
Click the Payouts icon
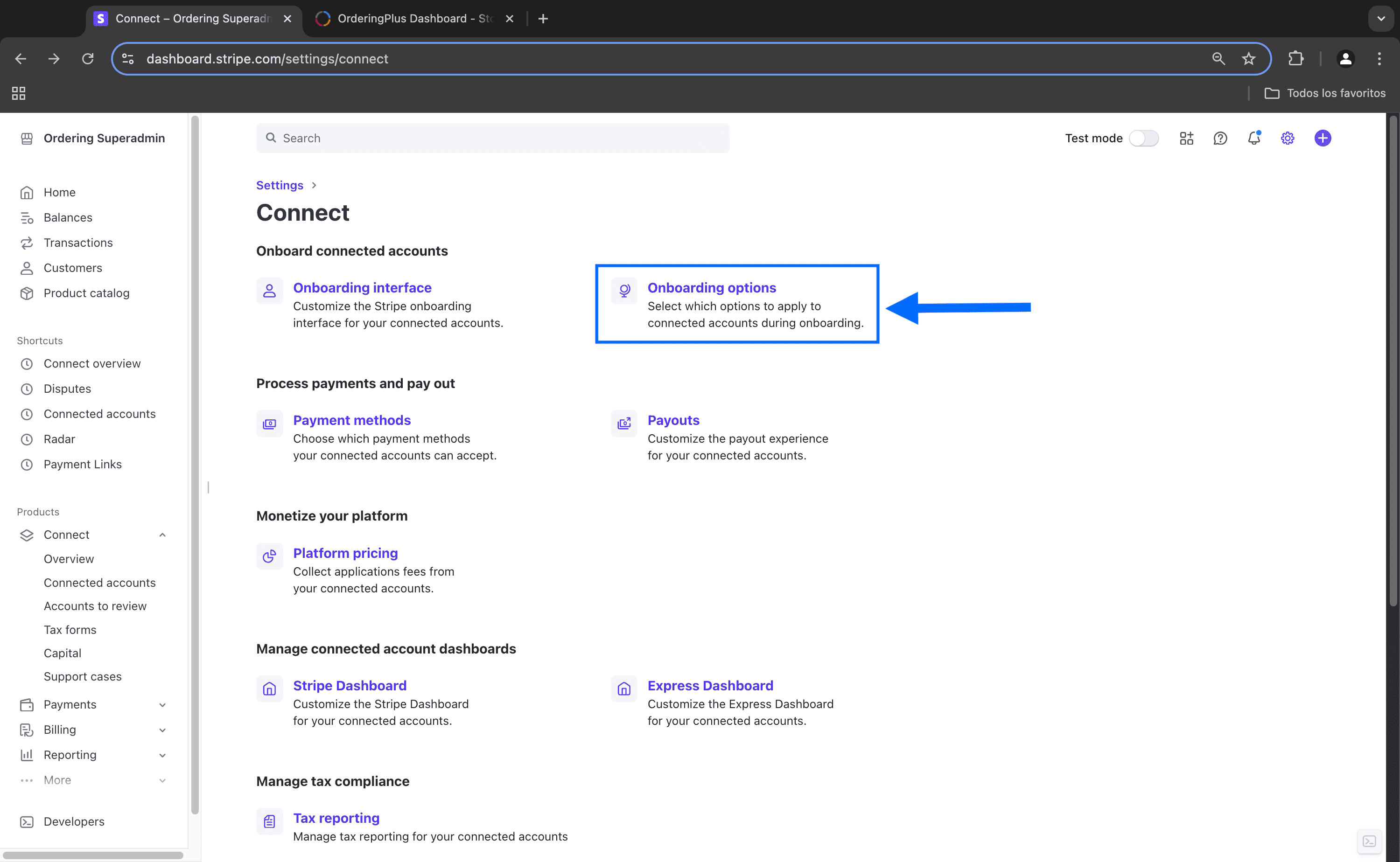tap(624, 424)
